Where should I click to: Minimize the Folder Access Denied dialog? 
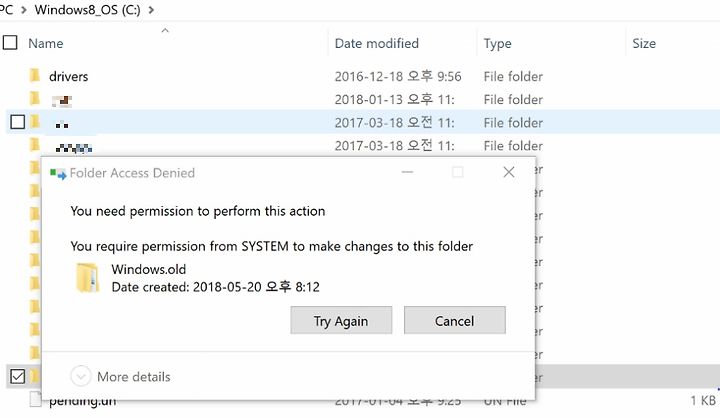coord(407,172)
